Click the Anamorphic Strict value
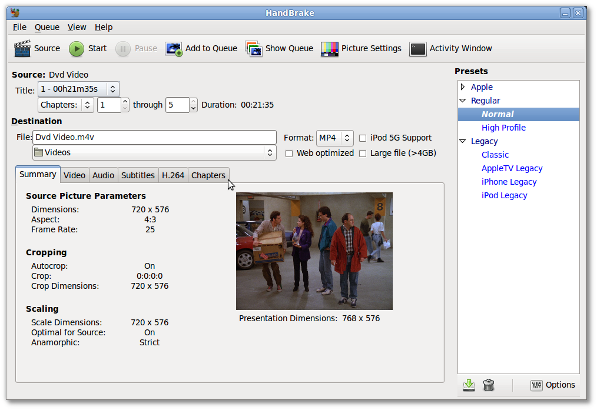597x410 pixels. click(x=149, y=342)
